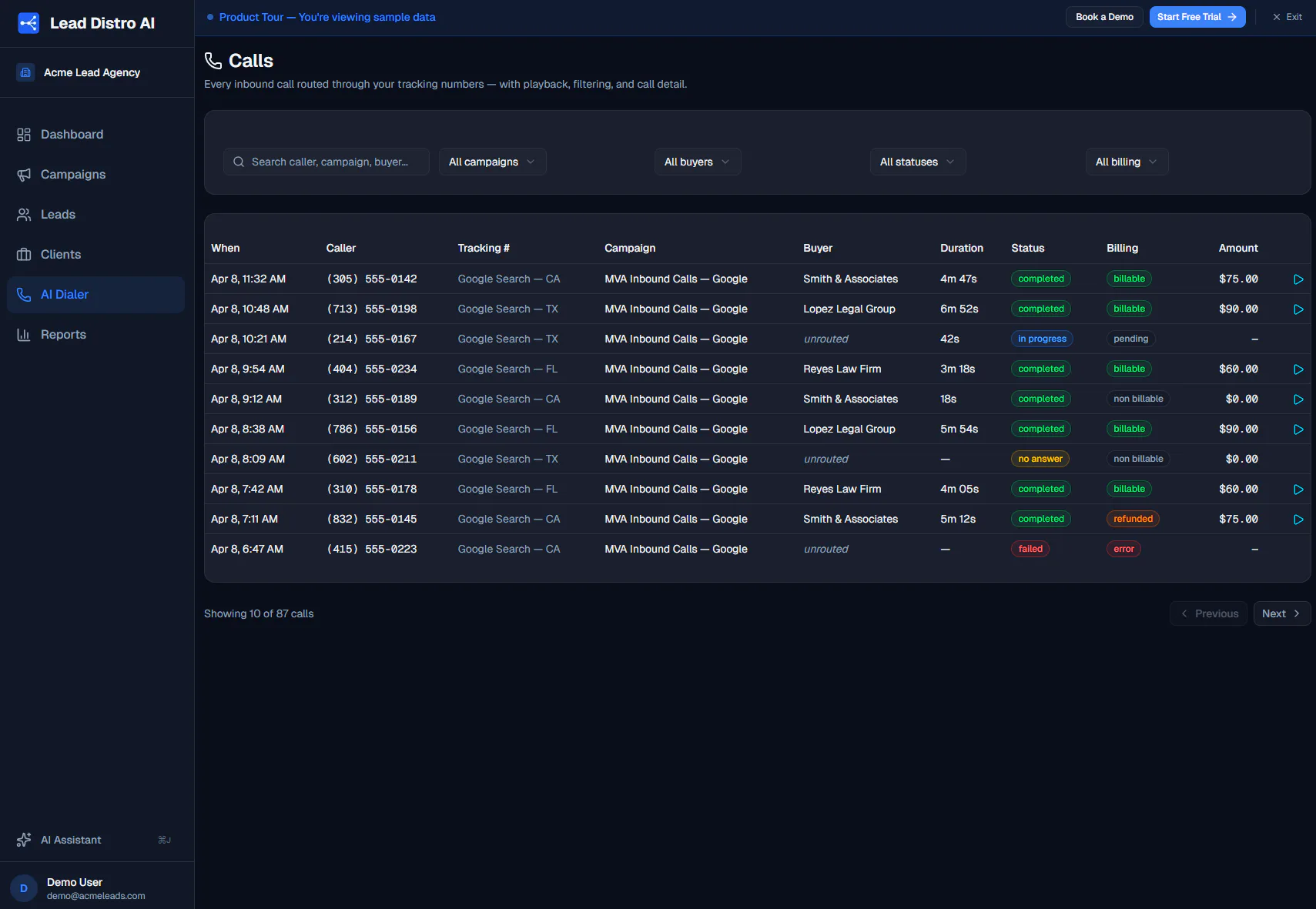
Task: Play the call from (713) 555-0198
Action: coord(1298,309)
